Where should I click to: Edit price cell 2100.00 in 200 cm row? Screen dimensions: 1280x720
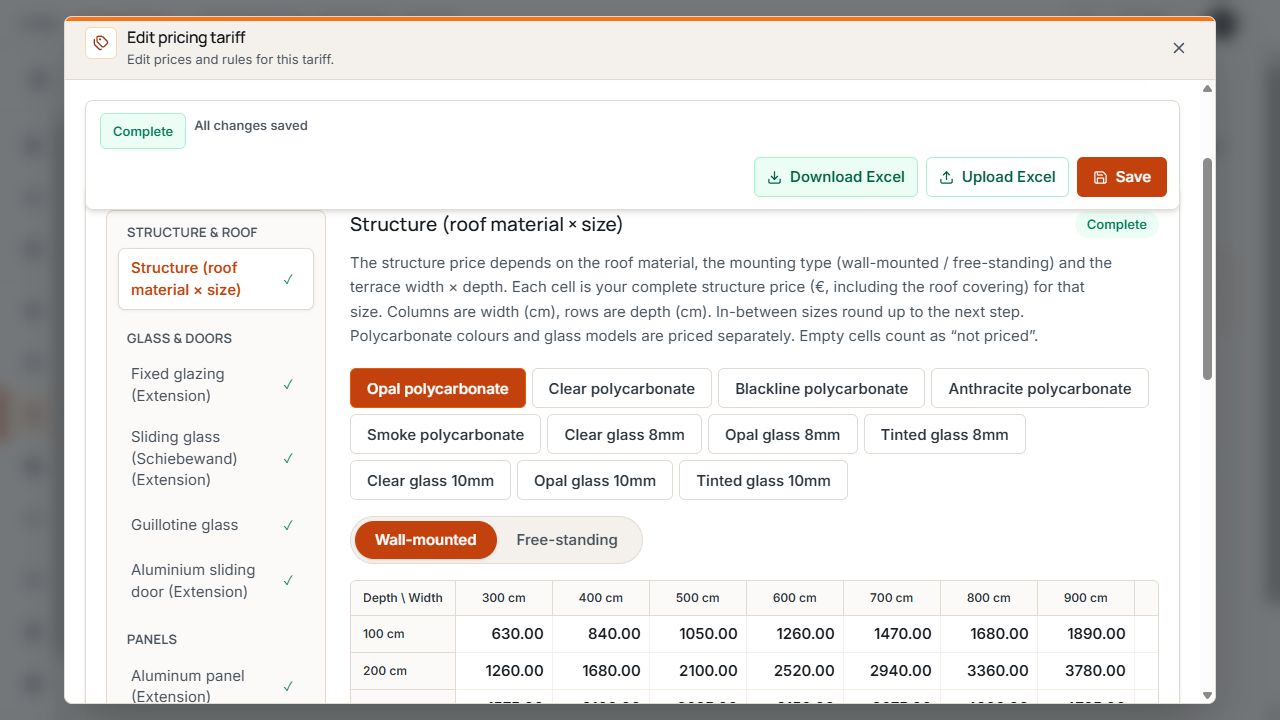pyautogui.click(x=698, y=671)
